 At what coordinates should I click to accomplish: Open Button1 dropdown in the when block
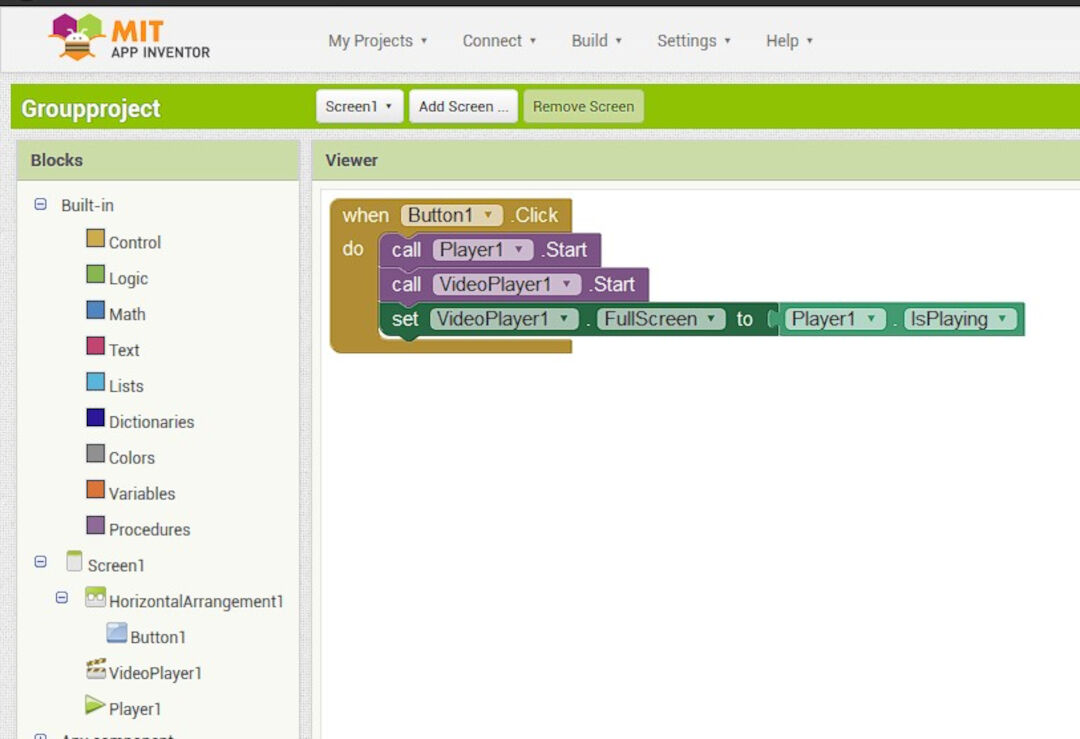(451, 215)
